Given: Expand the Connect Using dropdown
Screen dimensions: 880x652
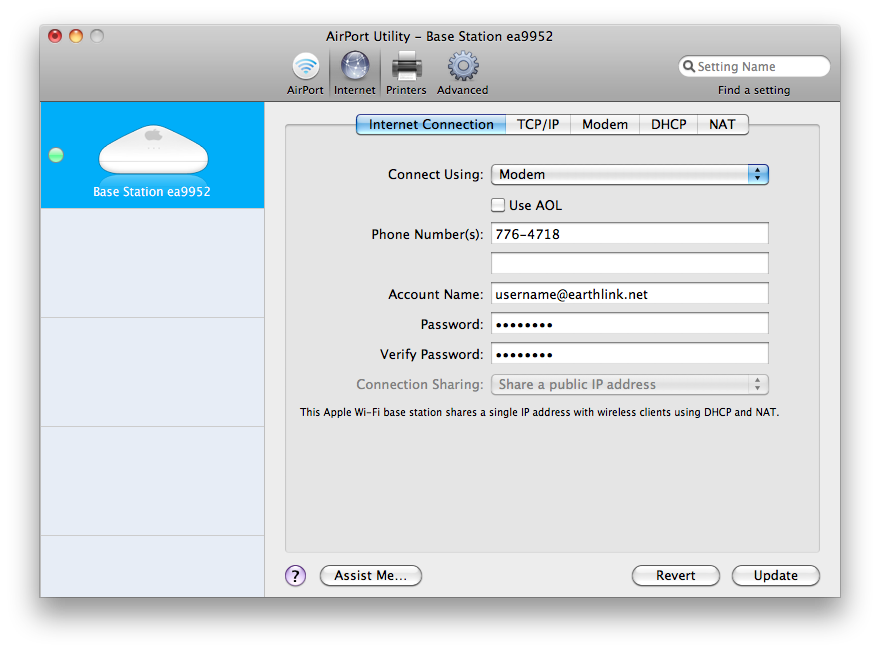Looking at the screenshot, I should pos(629,174).
